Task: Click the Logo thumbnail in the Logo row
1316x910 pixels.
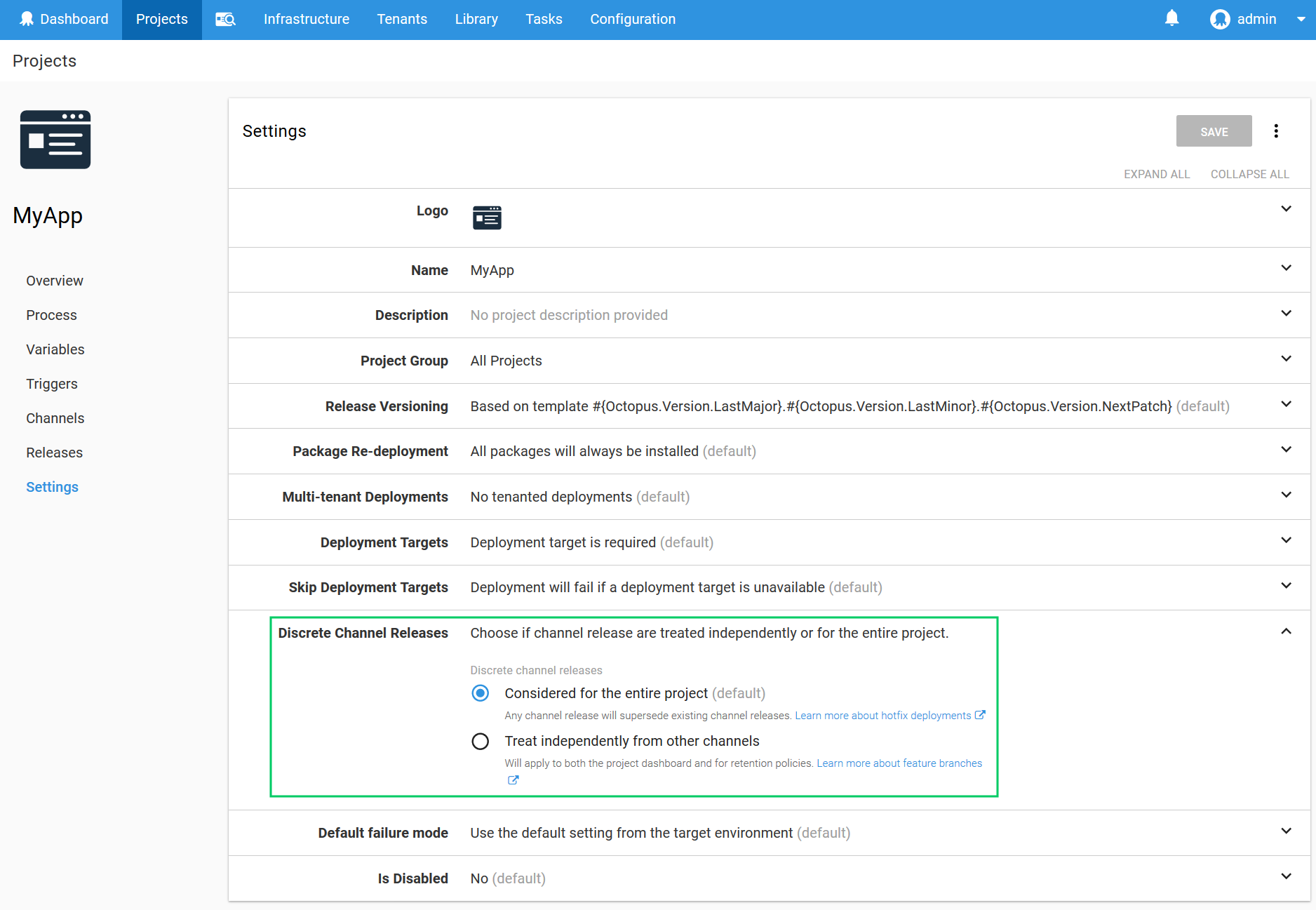Action: point(487,218)
